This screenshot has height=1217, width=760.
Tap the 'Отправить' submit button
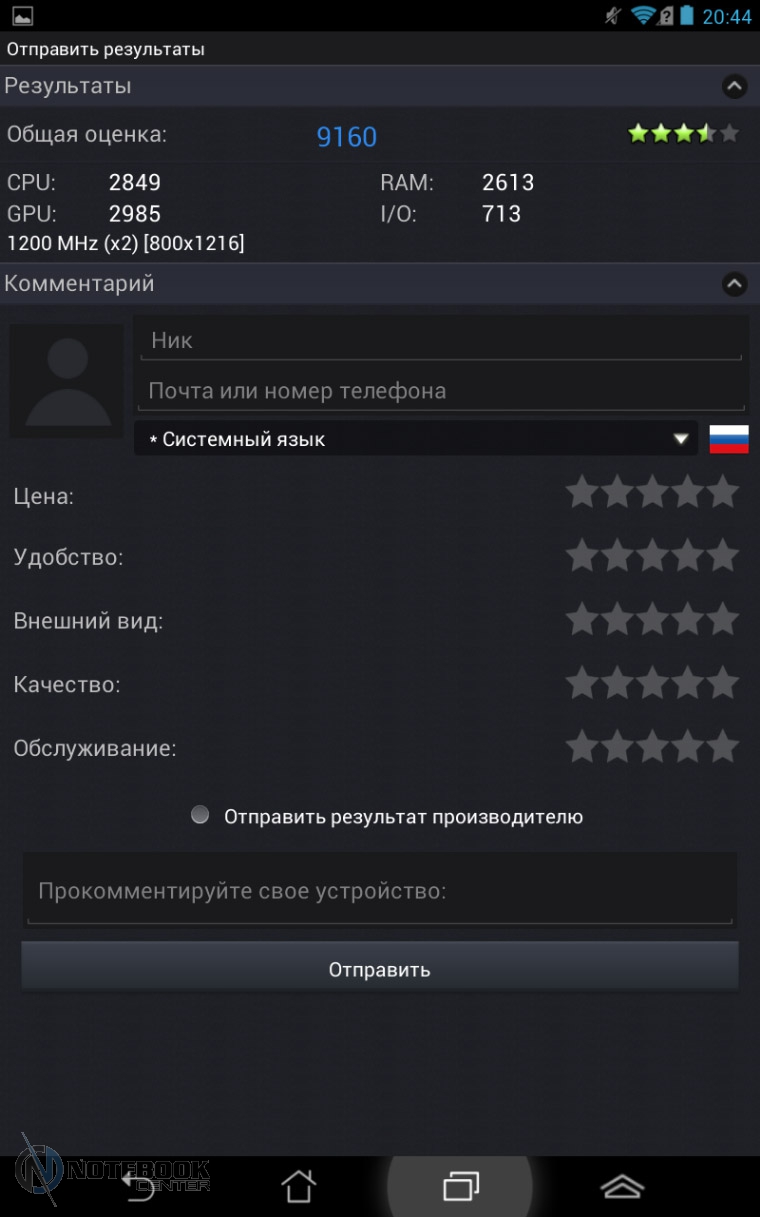coord(380,968)
